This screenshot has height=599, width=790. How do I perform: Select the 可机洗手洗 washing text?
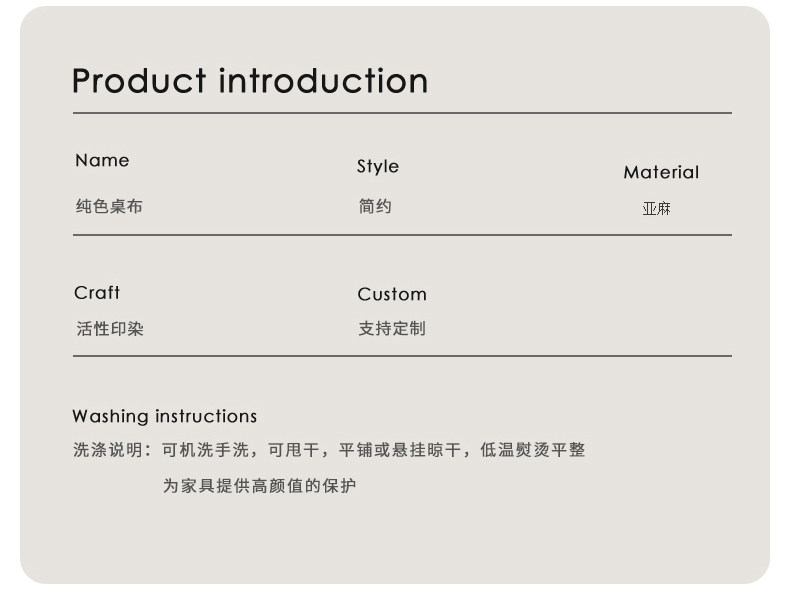[x=203, y=451]
